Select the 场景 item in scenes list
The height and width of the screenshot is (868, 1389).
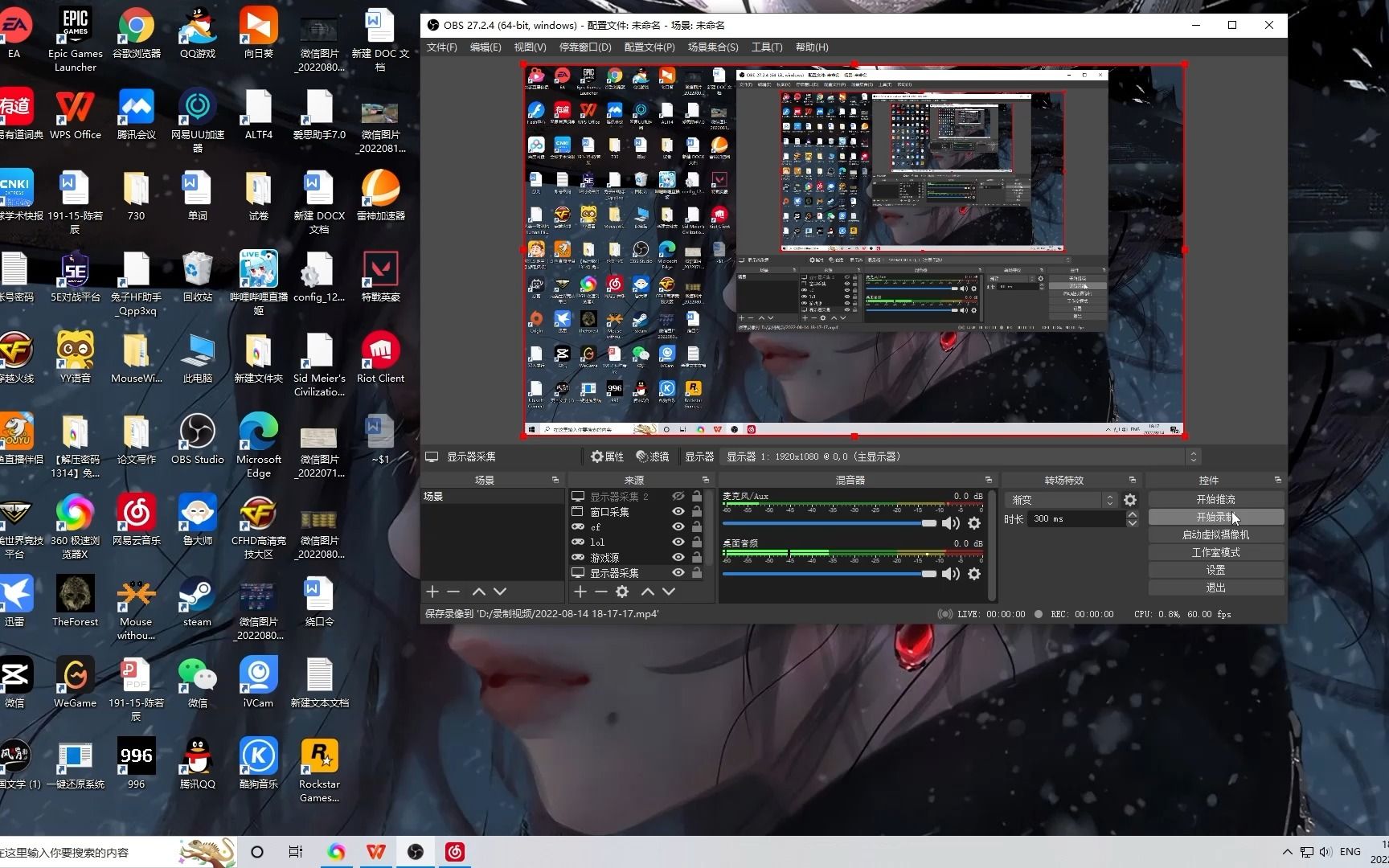tap(492, 497)
